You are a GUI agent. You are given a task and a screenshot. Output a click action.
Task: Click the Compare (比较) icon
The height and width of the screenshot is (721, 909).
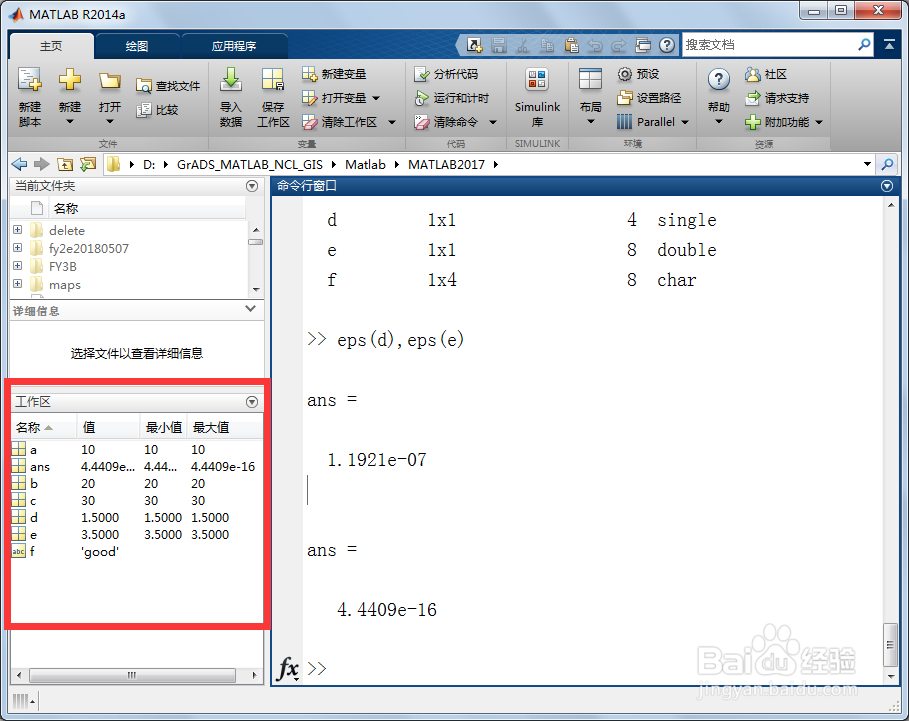pyautogui.click(x=143, y=110)
